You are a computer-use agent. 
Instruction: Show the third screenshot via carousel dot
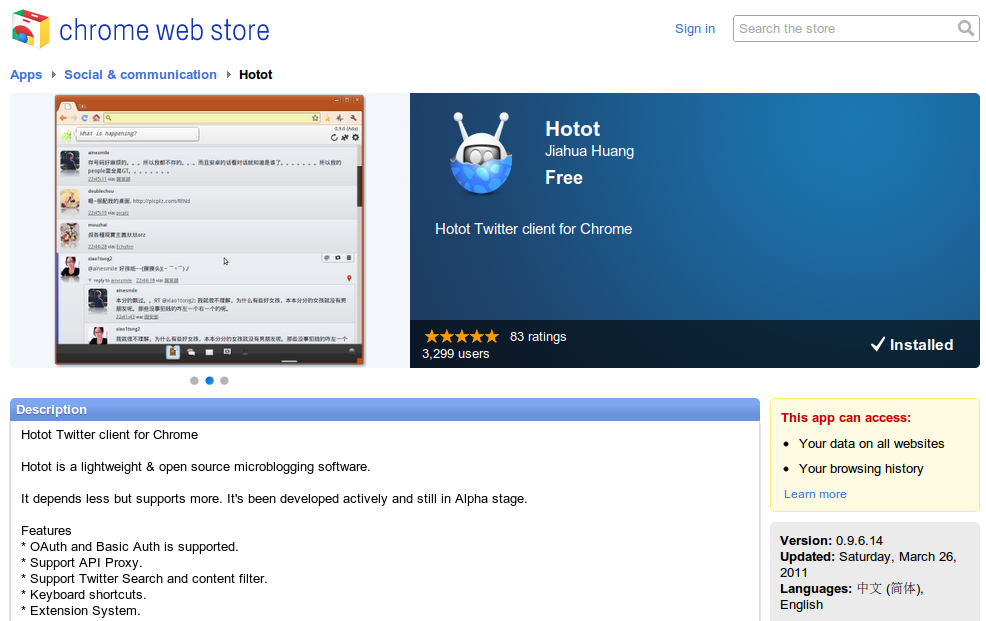click(x=224, y=380)
